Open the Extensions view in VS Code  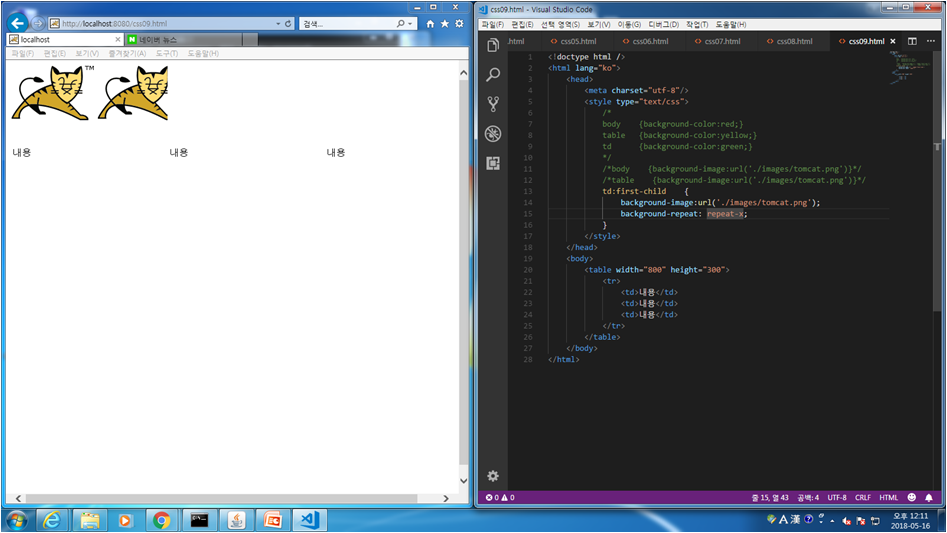pos(493,163)
